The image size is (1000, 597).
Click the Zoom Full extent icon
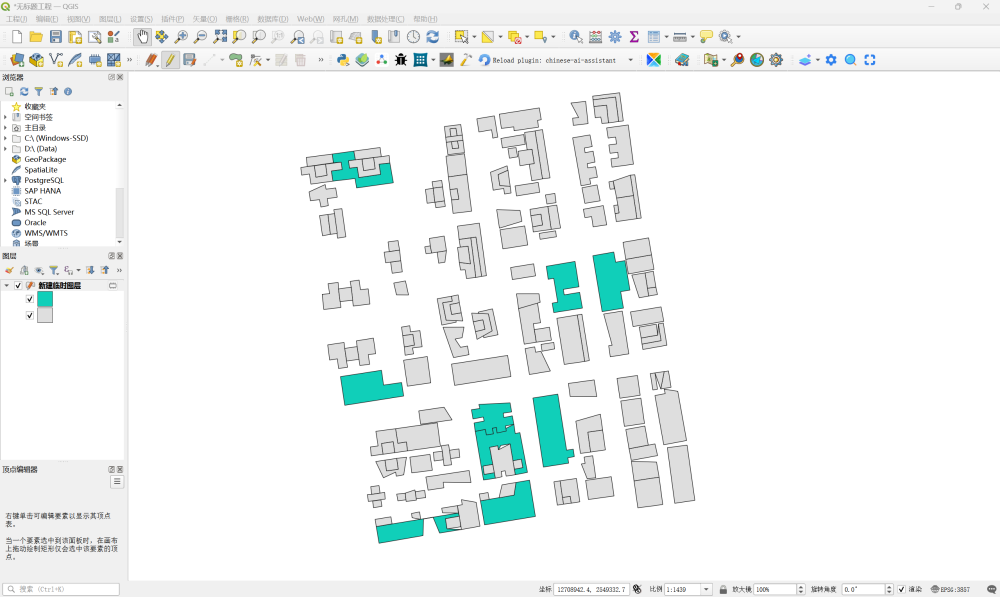[219, 37]
